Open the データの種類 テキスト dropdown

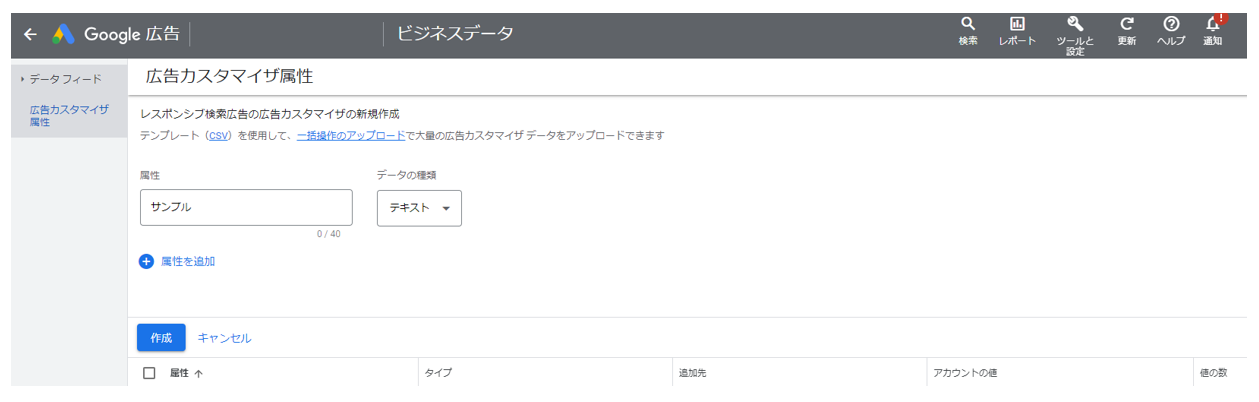click(x=419, y=208)
